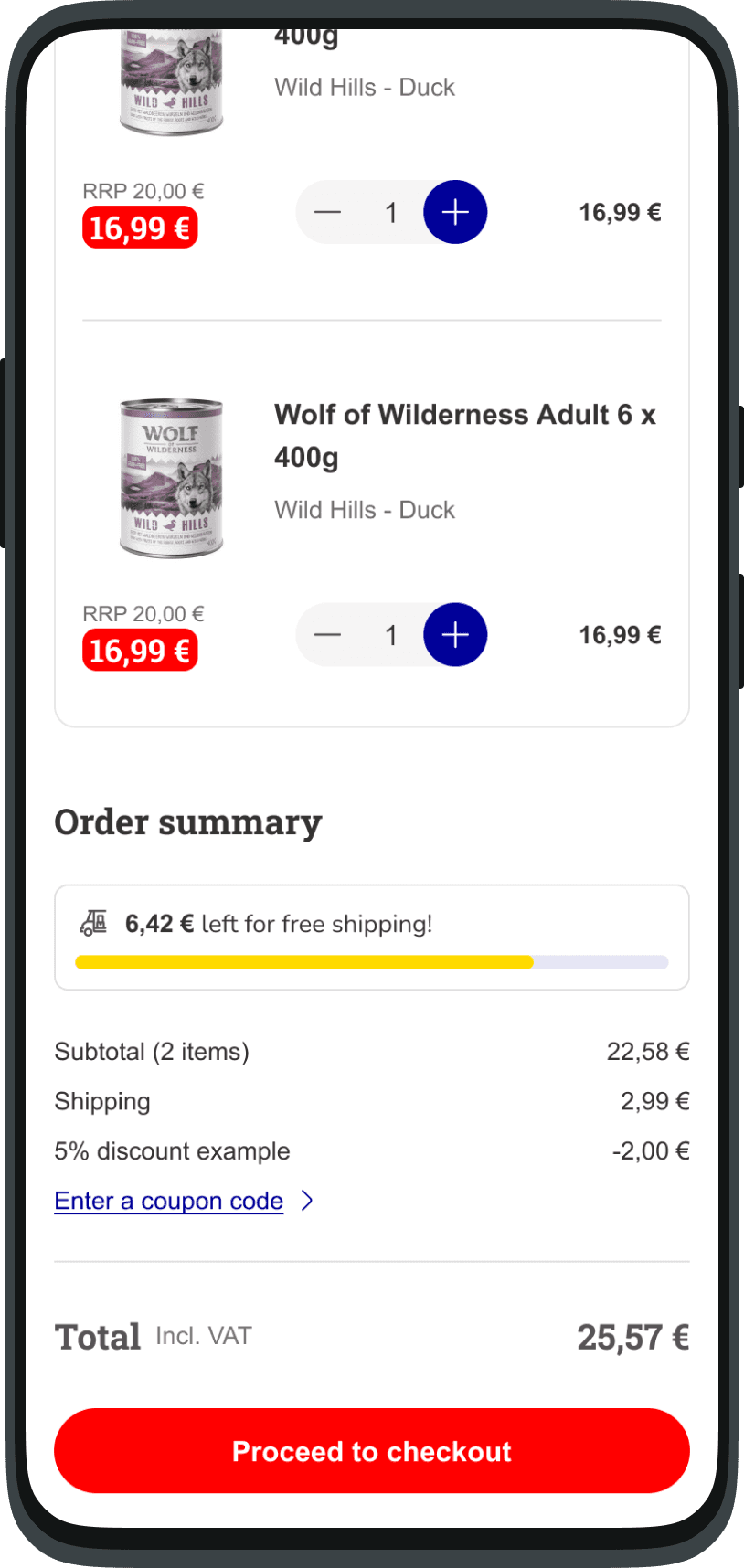Open the lower Wolf of Wilderness can image
744x1568 pixels.
(x=172, y=478)
